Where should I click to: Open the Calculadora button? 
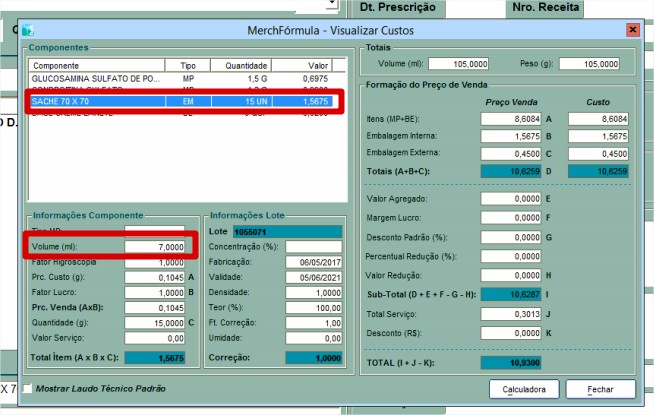(523, 388)
